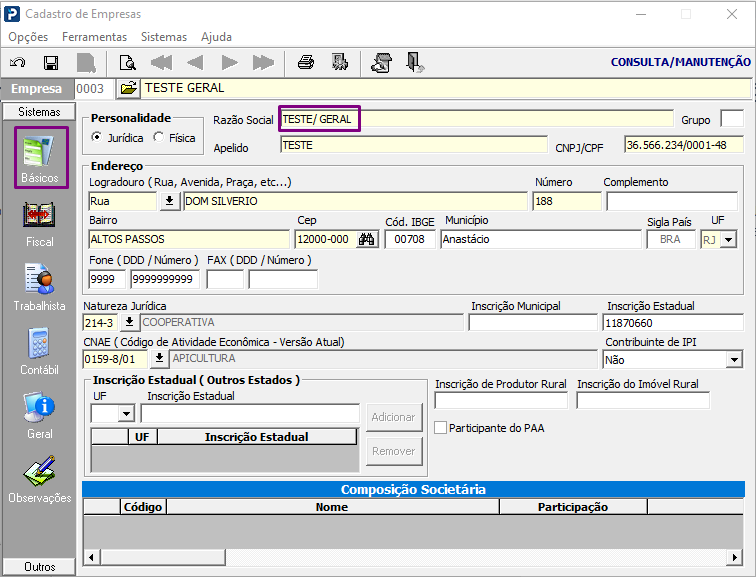Click the Composição Societária scroll left arrow
756x577 pixels.
pyautogui.click(x=91, y=558)
